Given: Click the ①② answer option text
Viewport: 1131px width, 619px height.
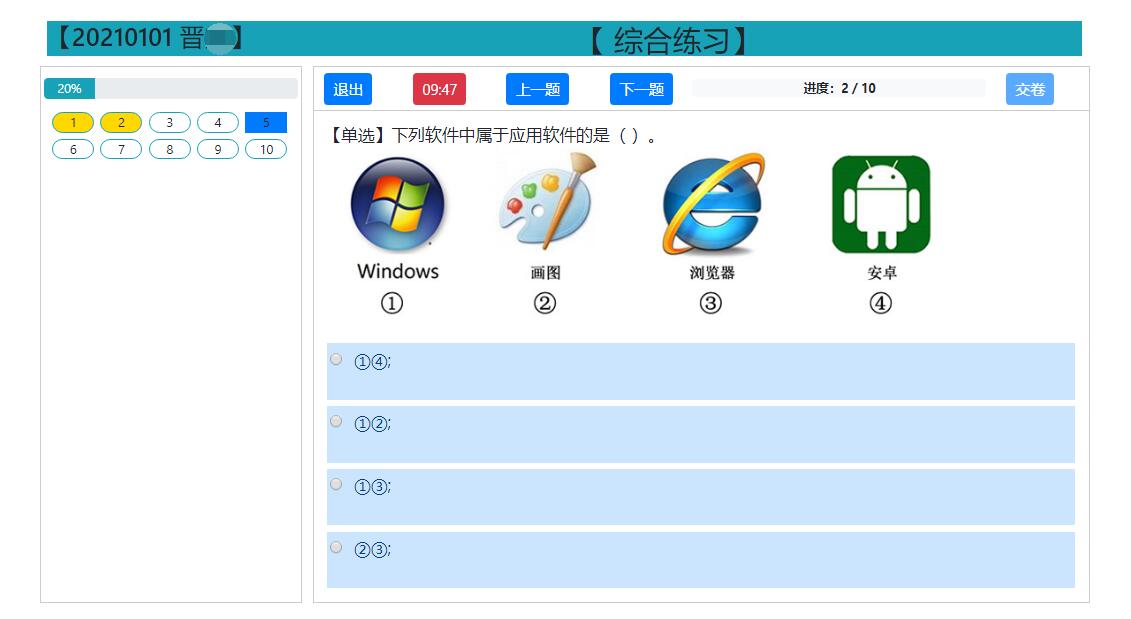Looking at the screenshot, I should (x=372, y=423).
